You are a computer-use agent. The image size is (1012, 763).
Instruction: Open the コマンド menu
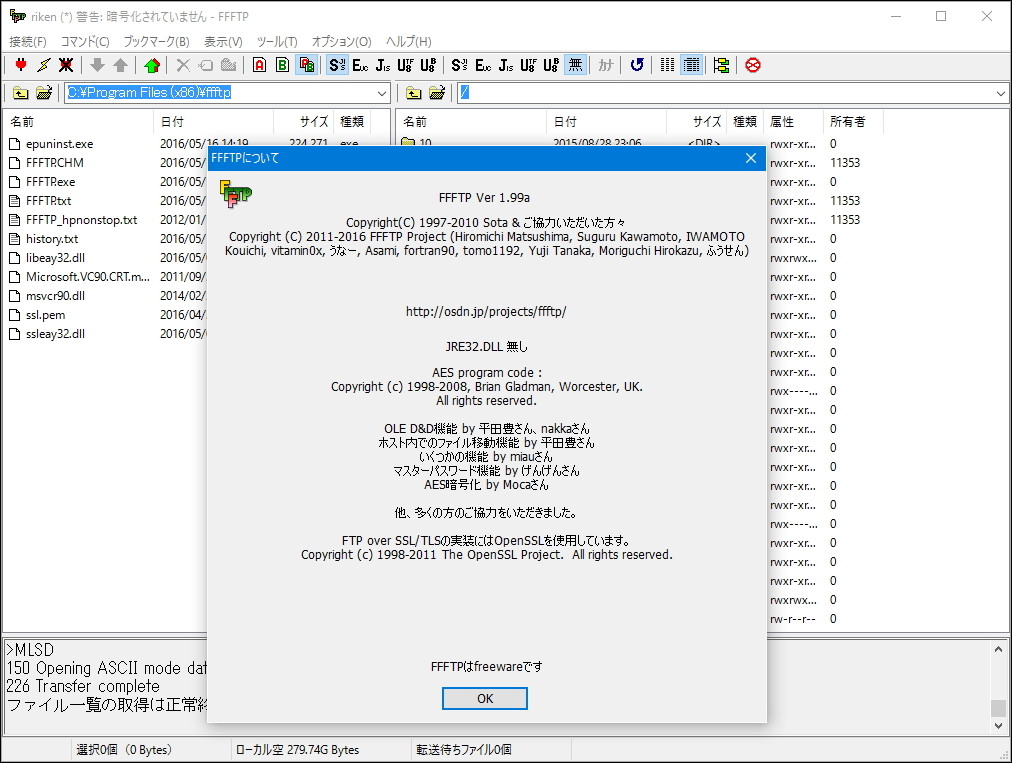[86, 41]
